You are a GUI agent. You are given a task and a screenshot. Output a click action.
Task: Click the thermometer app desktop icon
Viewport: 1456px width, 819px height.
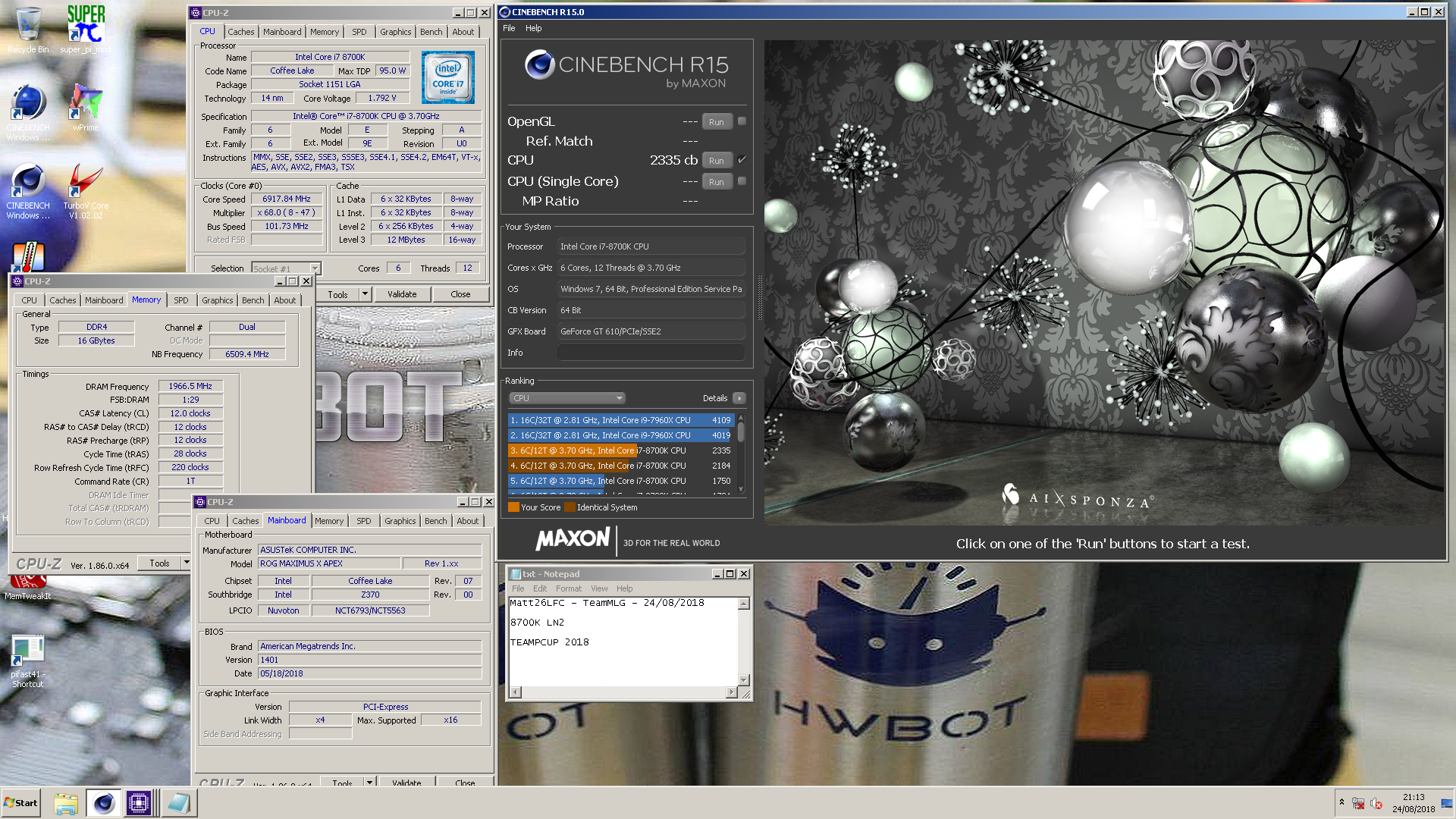tap(28, 257)
